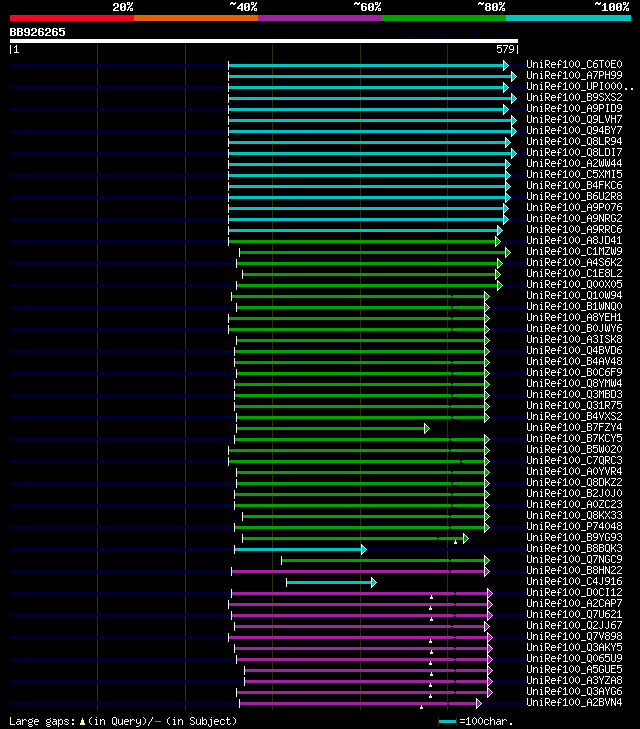This screenshot has height=729, width=640.
Task: Click the UniRef100_A5GUE5 label
Action: [574, 670]
